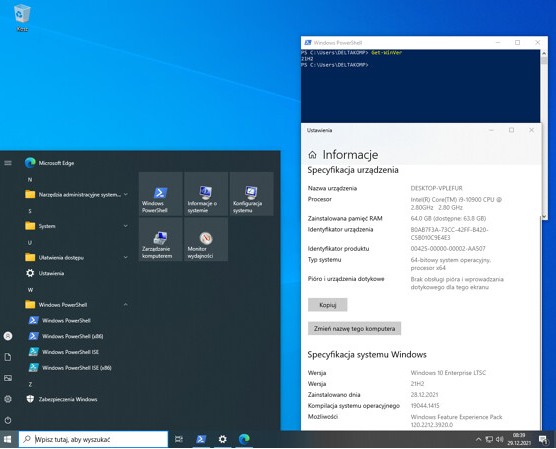
Task: Click the taskbar search box
Action: point(93,440)
